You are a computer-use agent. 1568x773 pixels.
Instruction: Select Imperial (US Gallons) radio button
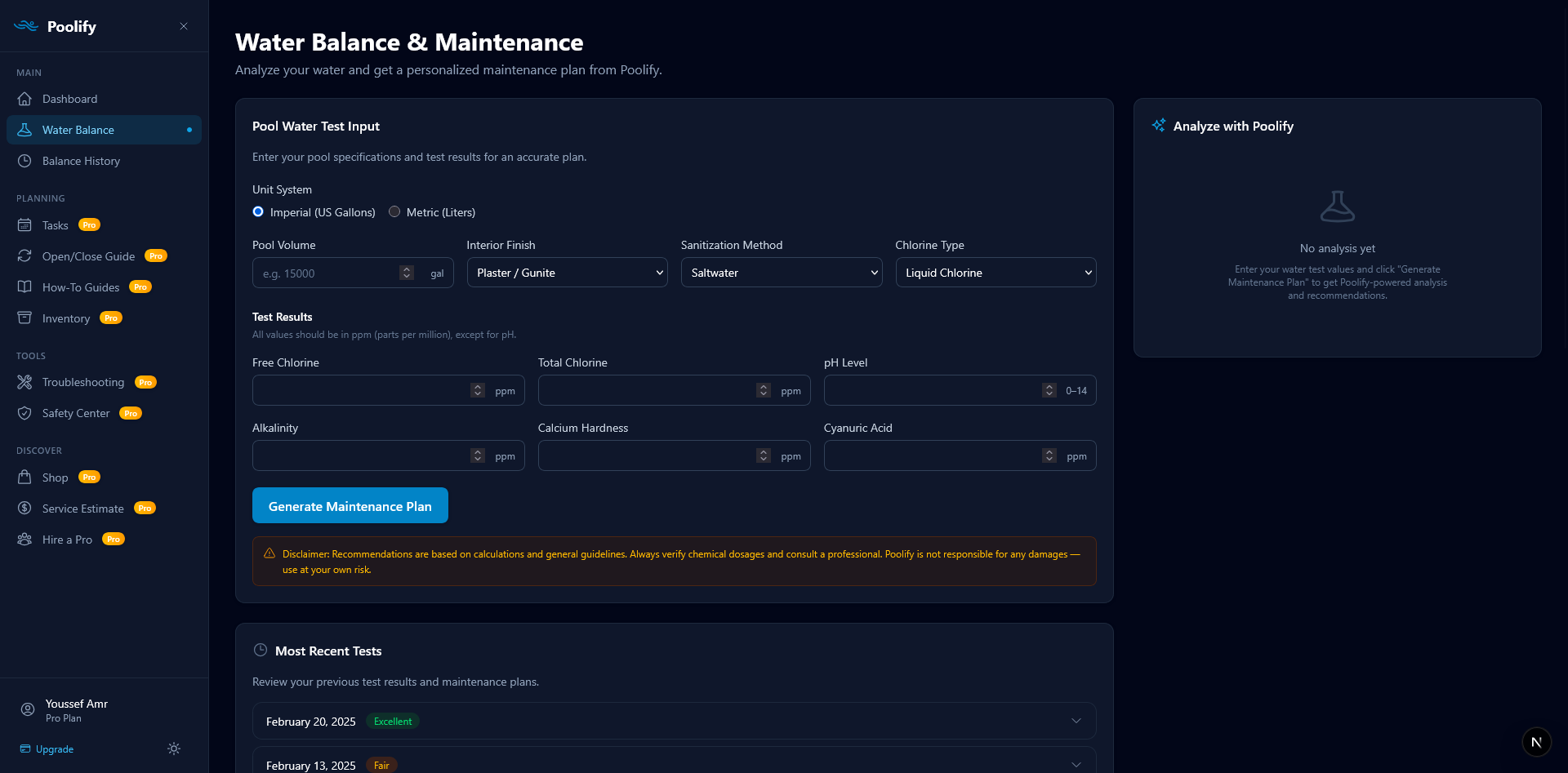258,211
